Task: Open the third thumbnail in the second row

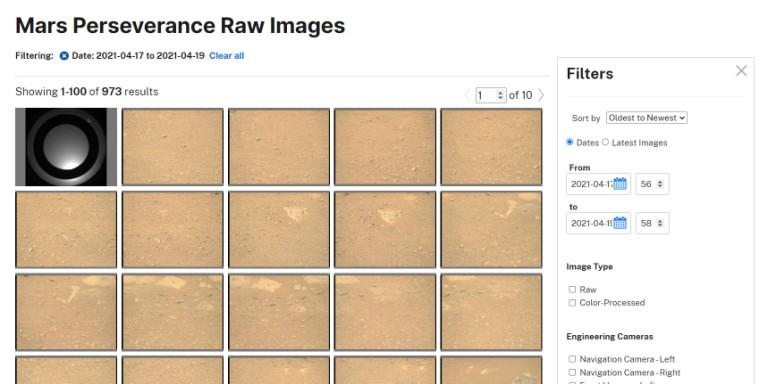Action: point(279,230)
